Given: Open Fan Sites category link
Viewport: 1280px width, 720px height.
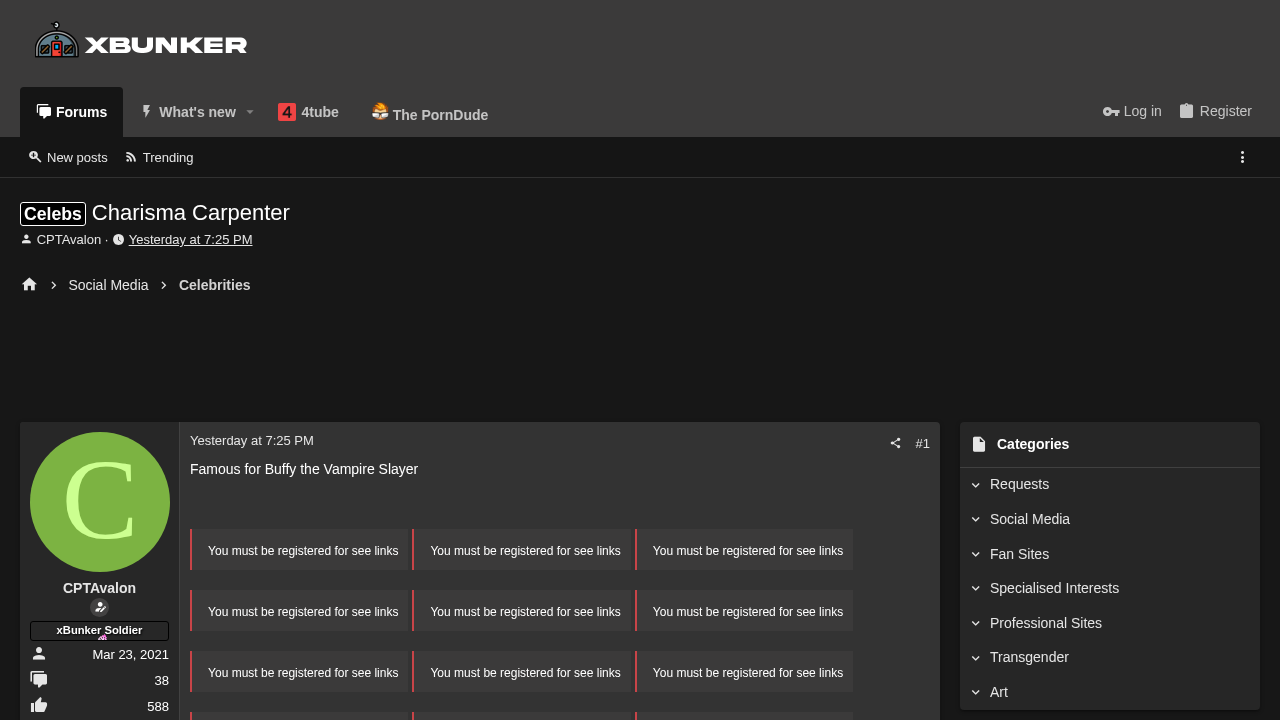Looking at the screenshot, I should (1019, 554).
